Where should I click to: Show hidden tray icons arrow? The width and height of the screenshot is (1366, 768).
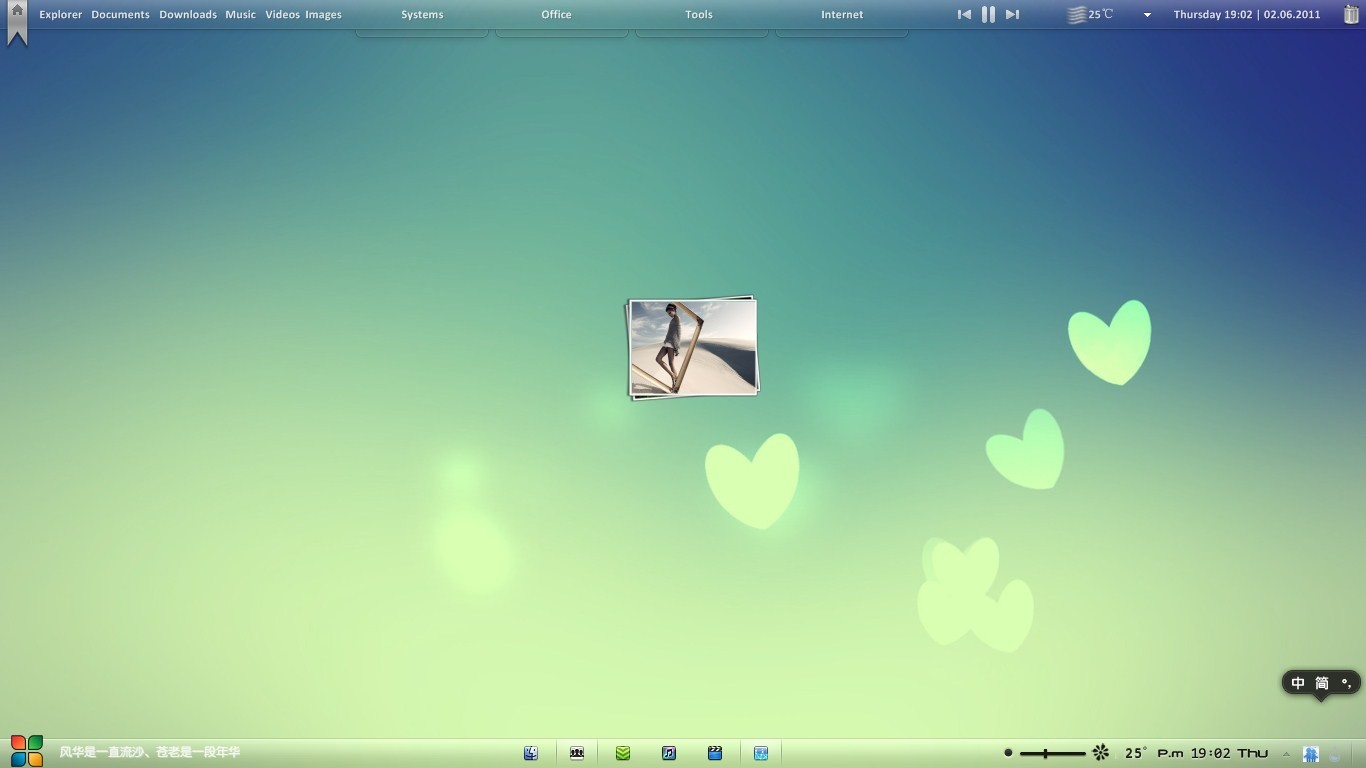[1286, 754]
